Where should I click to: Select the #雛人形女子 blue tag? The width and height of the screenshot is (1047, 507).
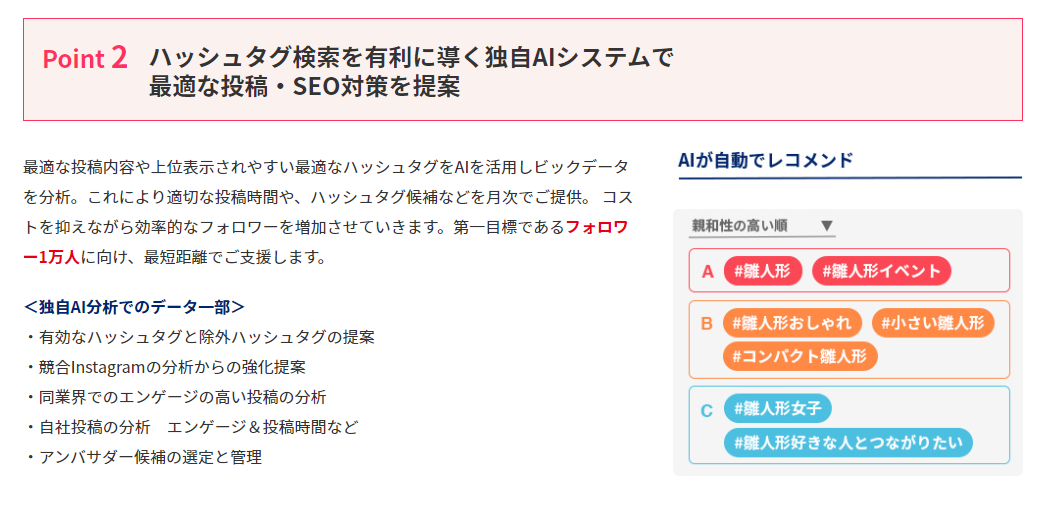click(x=777, y=408)
